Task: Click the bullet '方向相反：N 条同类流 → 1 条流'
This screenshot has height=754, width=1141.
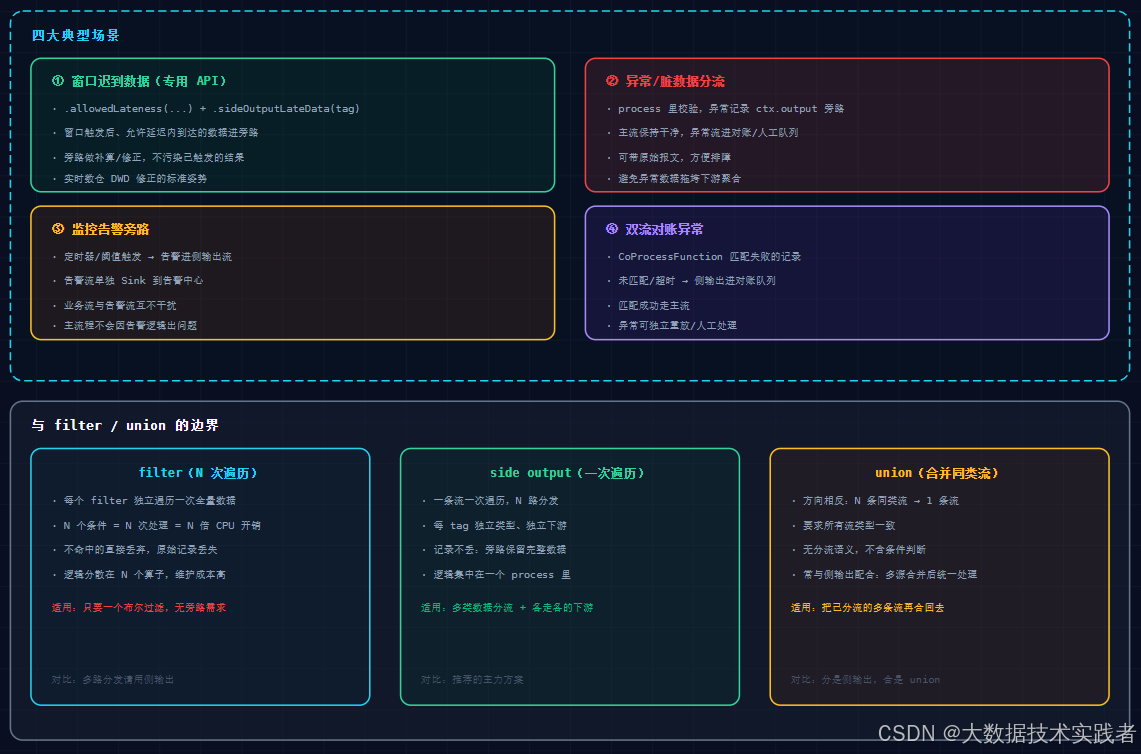Action: pos(880,500)
